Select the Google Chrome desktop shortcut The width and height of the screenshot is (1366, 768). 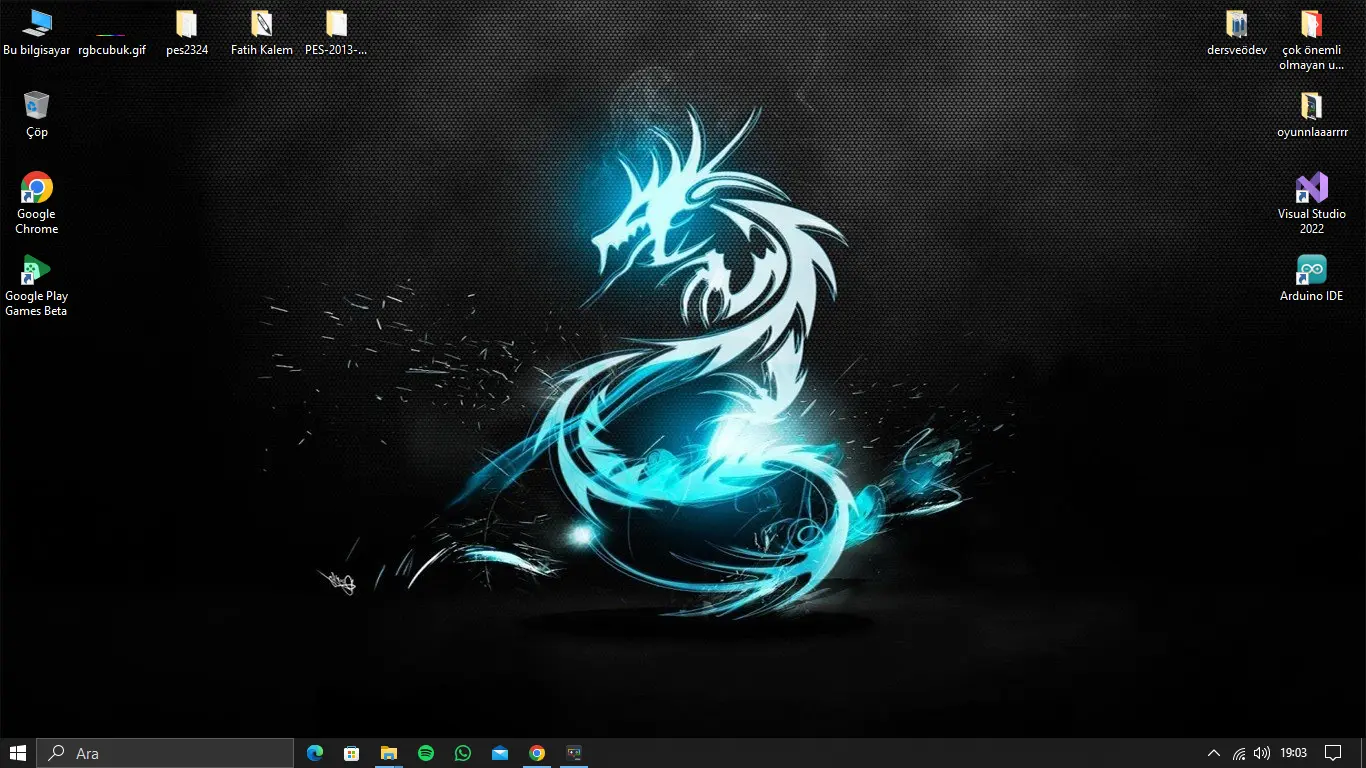37,203
